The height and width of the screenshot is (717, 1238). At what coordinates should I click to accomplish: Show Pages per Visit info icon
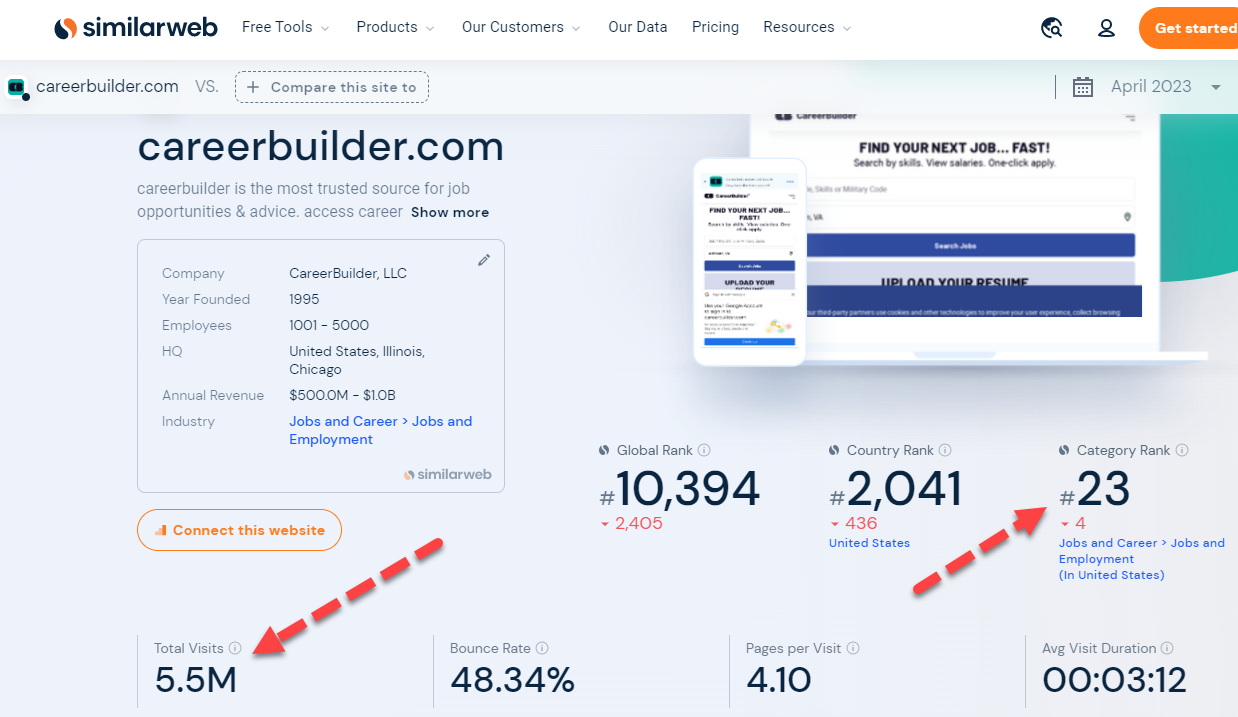click(x=853, y=649)
